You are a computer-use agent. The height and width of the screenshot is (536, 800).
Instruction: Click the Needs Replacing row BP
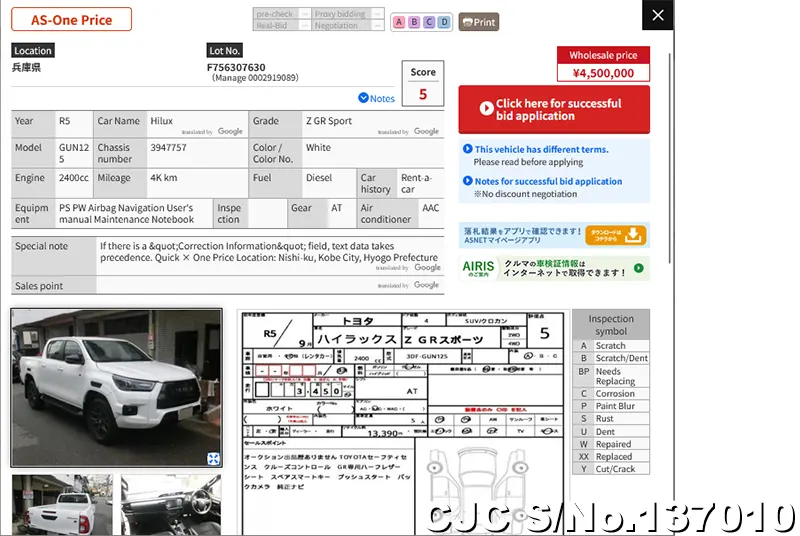coord(611,376)
